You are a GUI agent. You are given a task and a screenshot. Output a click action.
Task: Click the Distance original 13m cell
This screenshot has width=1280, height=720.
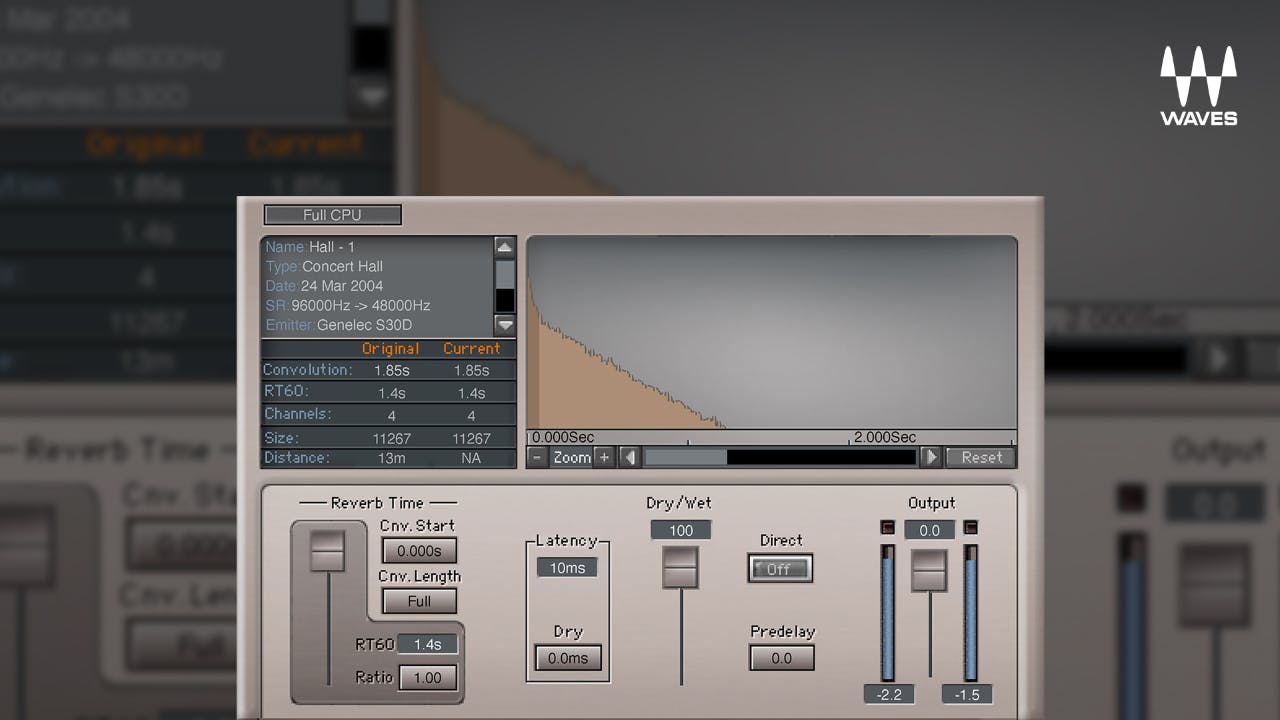tap(392, 458)
